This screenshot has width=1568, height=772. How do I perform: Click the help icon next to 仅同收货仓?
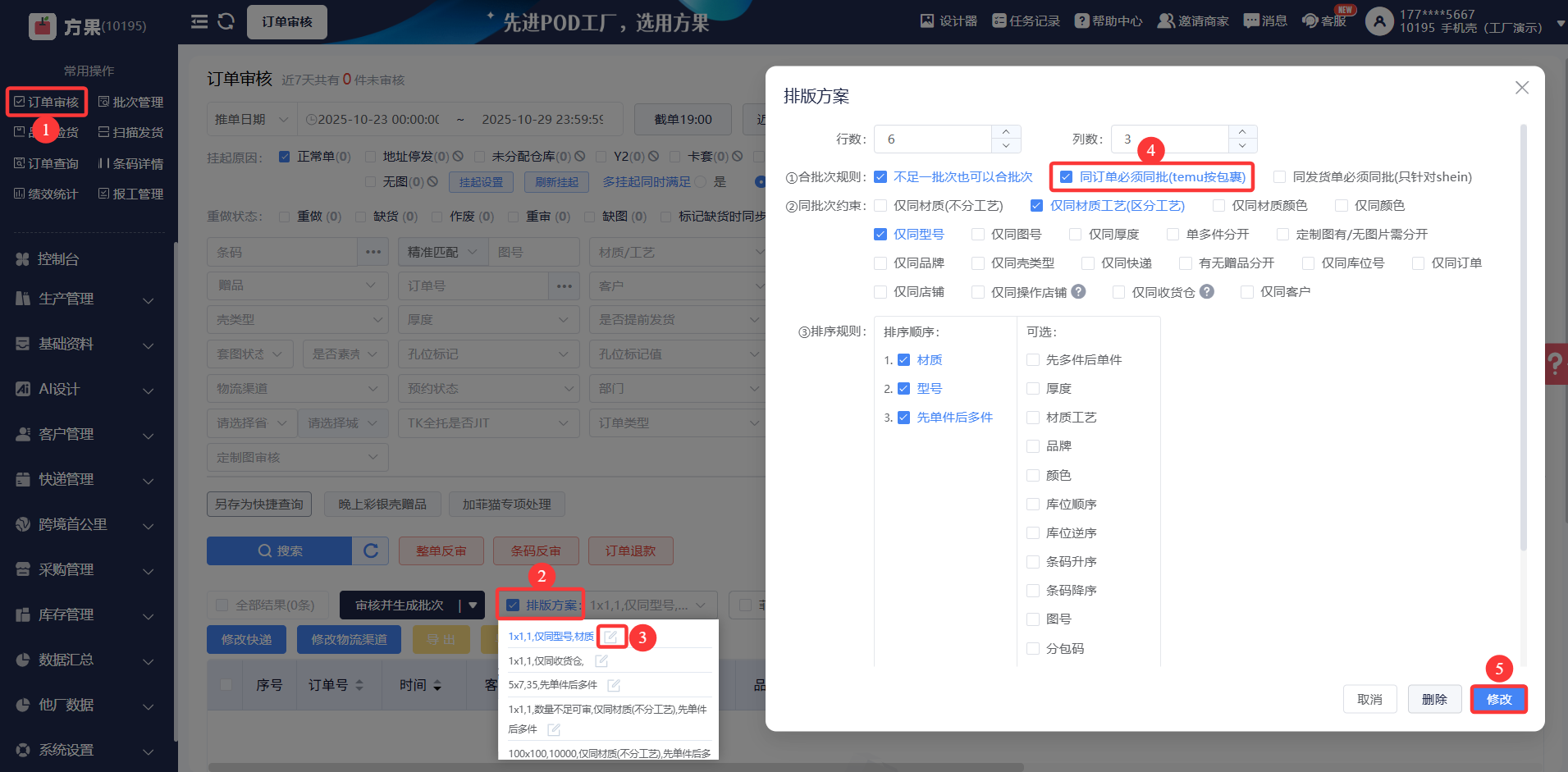click(x=1207, y=291)
